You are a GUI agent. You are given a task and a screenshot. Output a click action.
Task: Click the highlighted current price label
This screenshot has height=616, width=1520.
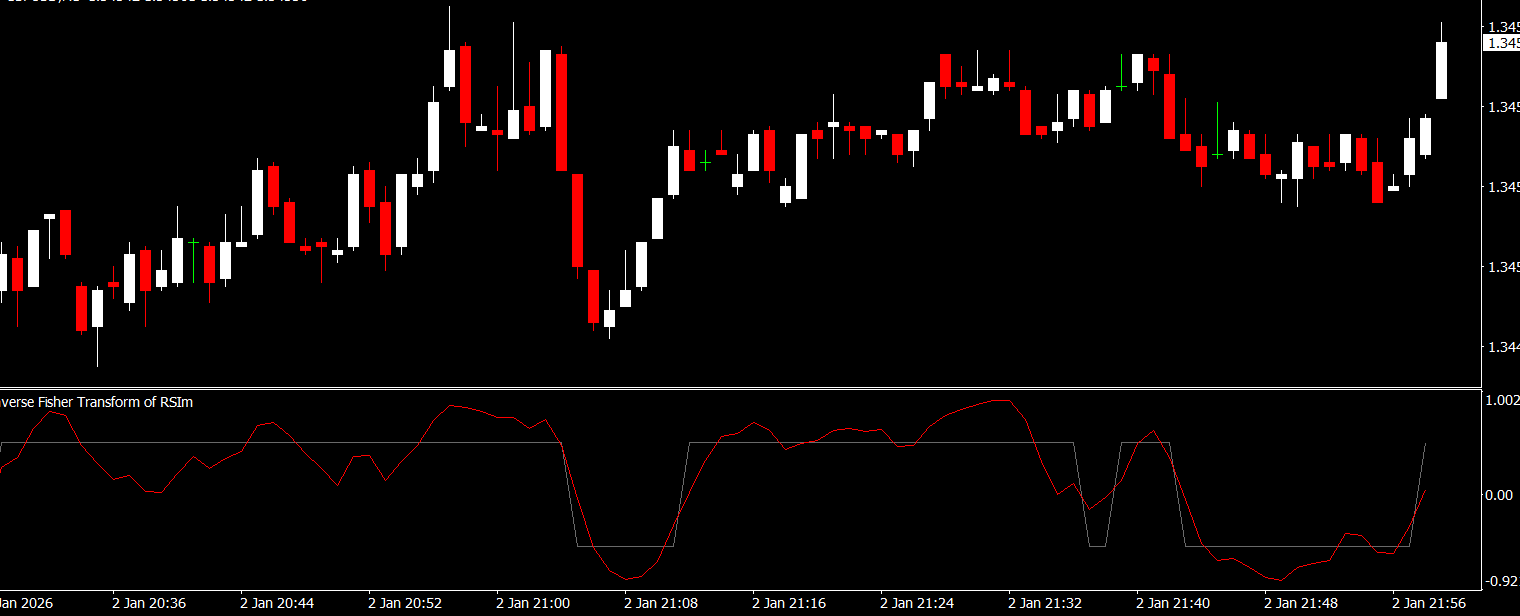(x=1502, y=43)
